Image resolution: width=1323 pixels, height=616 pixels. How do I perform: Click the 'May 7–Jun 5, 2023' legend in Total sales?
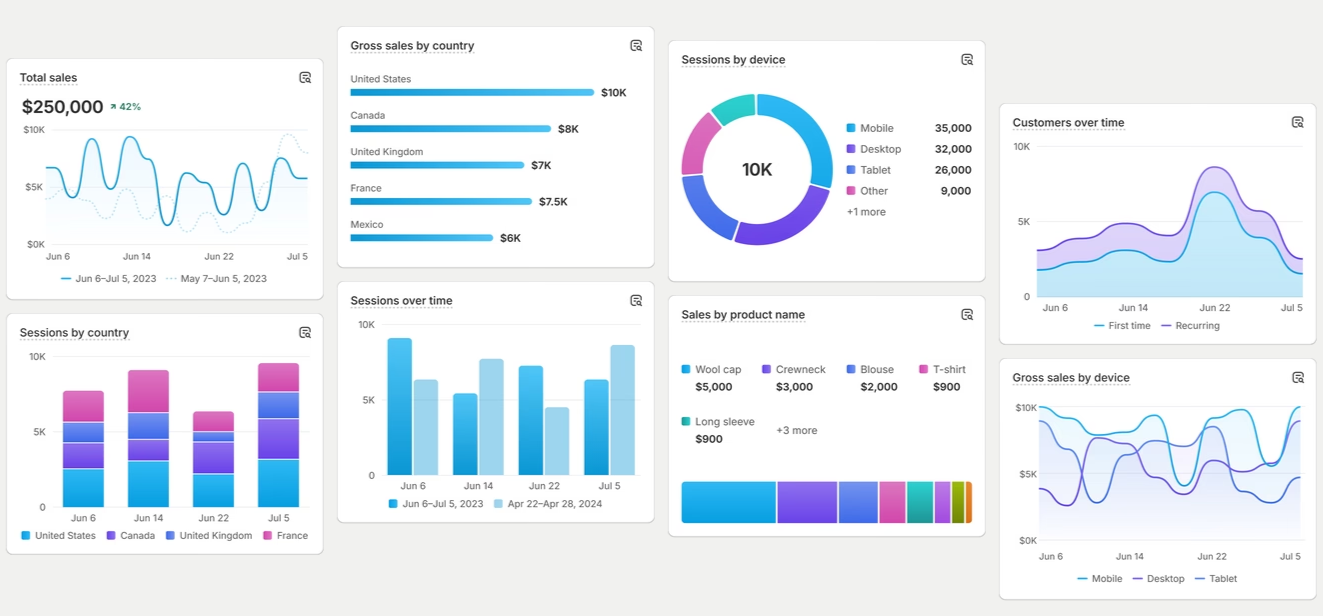click(217, 279)
